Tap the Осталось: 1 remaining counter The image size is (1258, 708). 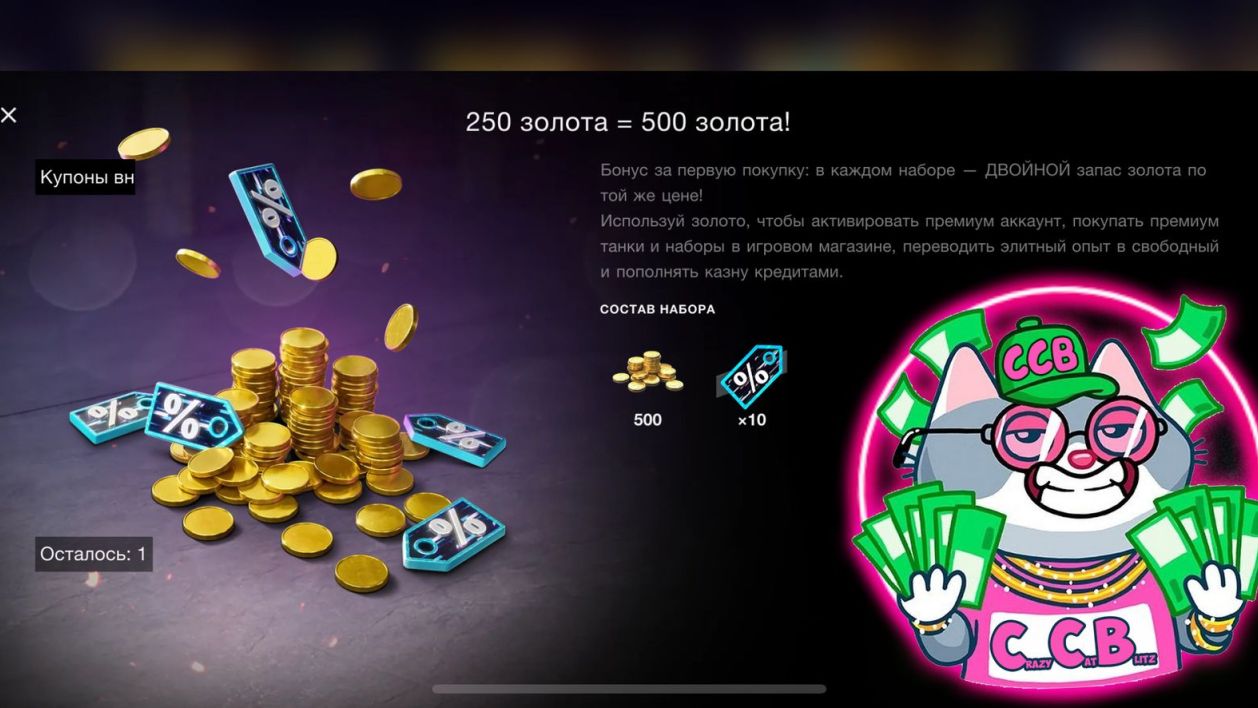(94, 553)
